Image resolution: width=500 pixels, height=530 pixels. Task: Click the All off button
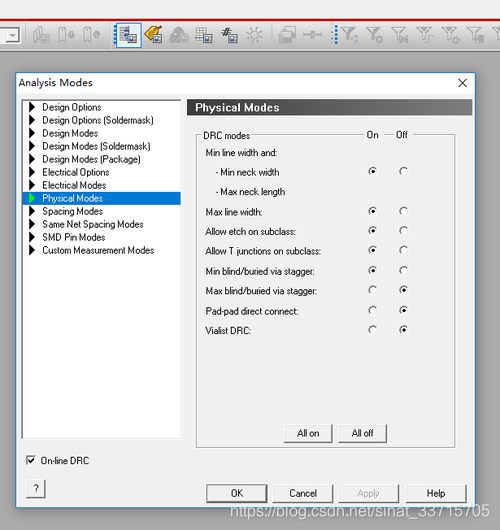(x=362, y=433)
